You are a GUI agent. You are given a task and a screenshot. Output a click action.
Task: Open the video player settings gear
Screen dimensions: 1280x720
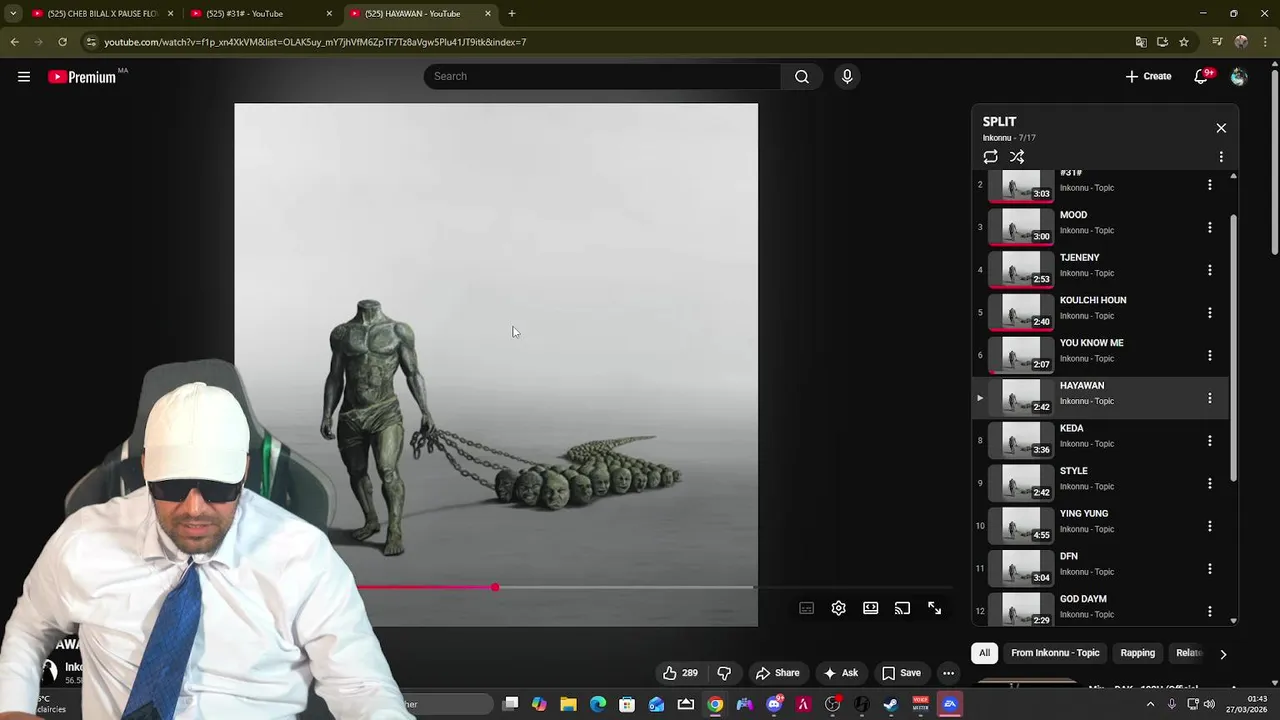point(838,608)
